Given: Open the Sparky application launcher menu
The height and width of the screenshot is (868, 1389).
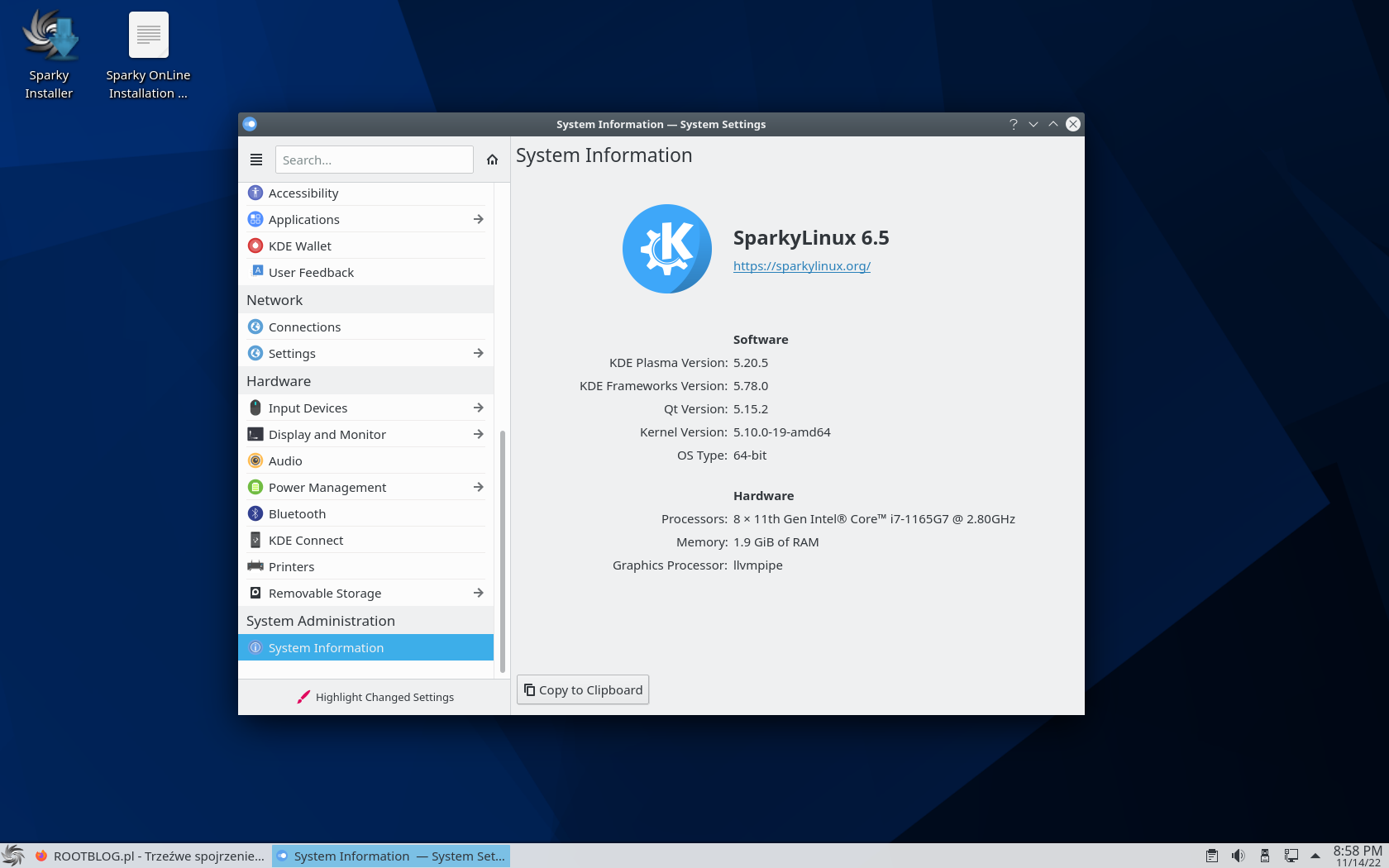Looking at the screenshot, I should tap(12, 856).
